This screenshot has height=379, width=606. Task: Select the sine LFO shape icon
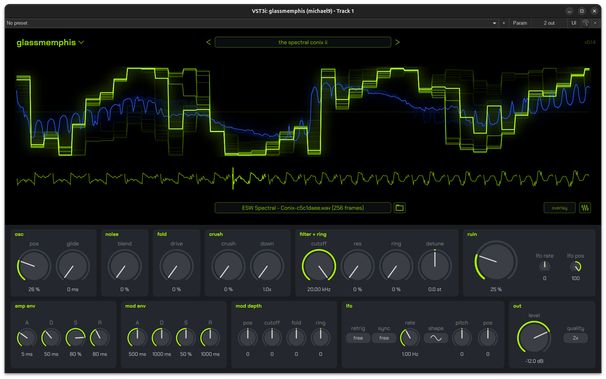click(436, 338)
